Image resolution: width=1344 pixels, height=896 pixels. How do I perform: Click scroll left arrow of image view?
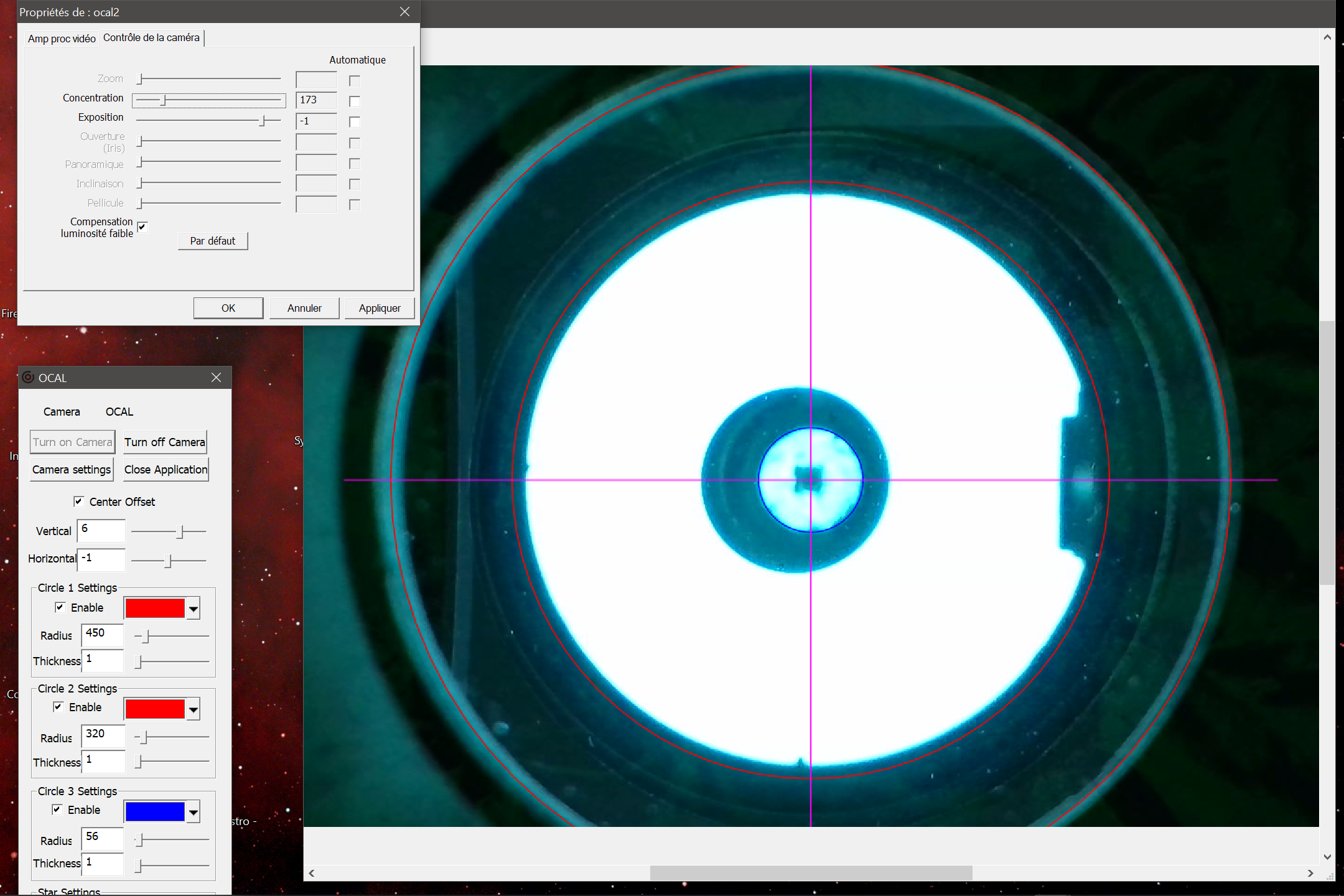point(312,873)
